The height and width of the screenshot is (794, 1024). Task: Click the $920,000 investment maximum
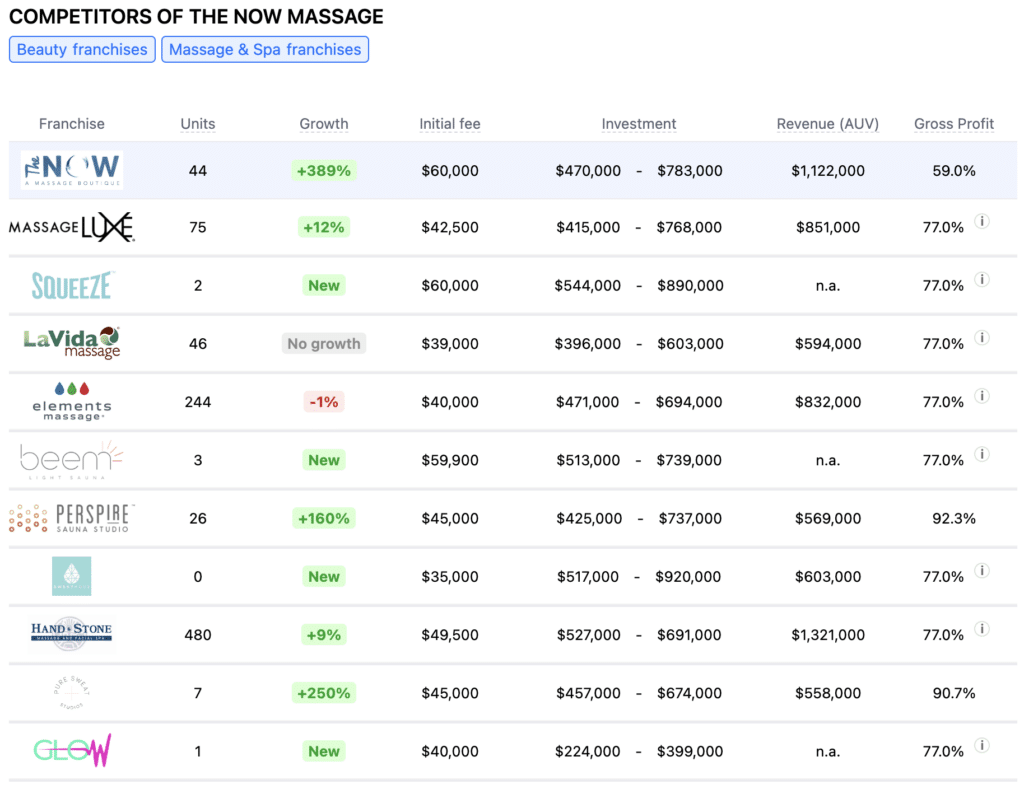pos(688,577)
